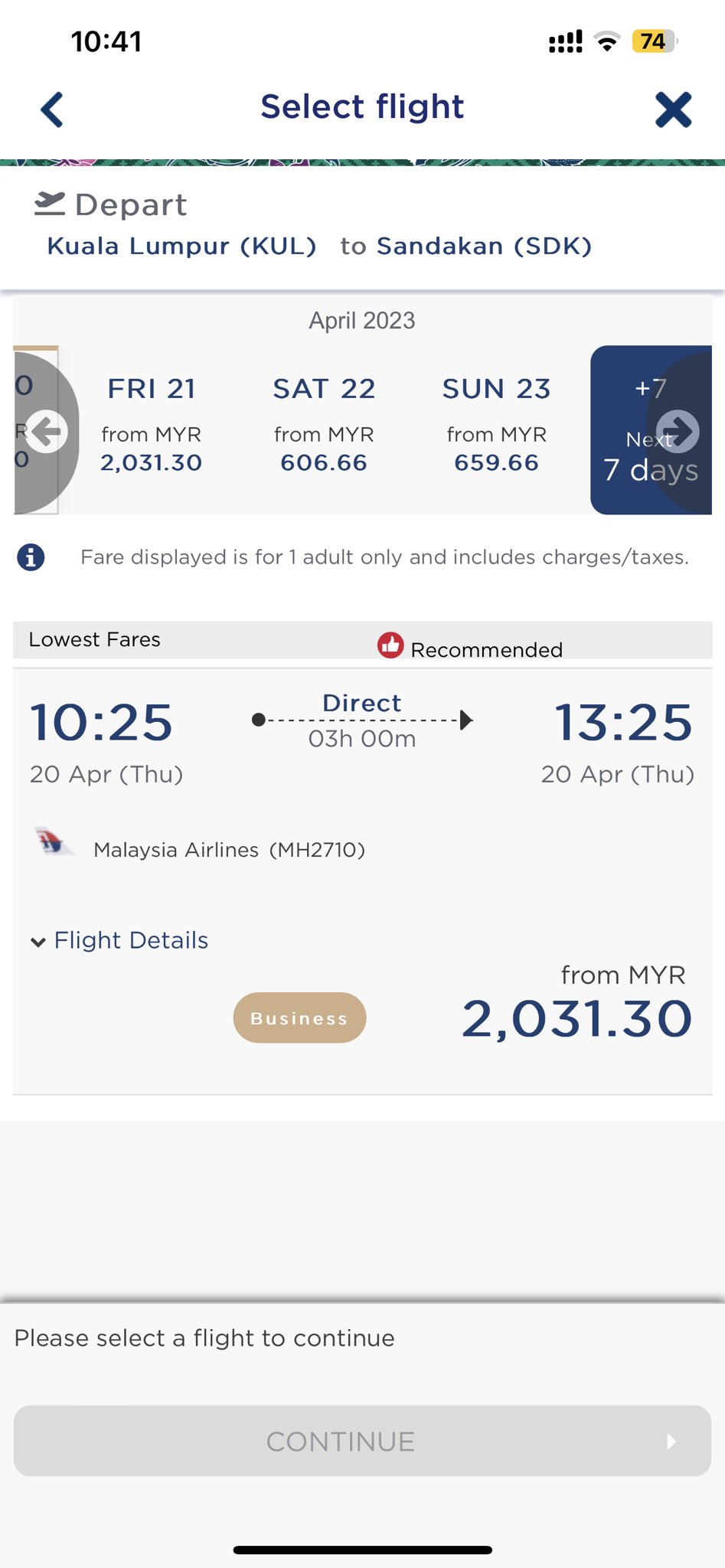Screen dimensions: 725x1568
Task: Tap the next dates right arrow
Action: [678, 432]
